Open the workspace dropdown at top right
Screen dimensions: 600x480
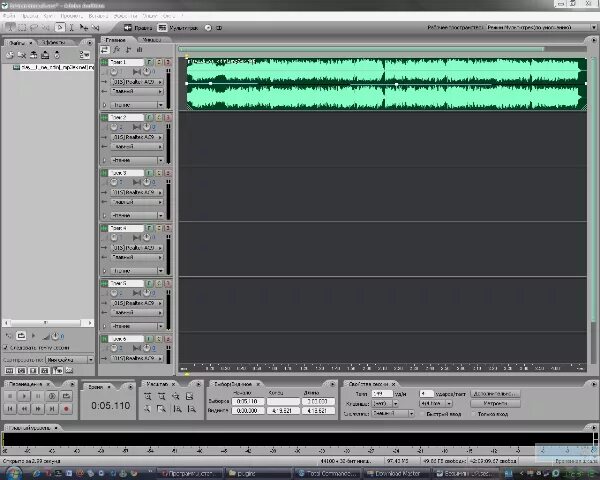[541, 28]
